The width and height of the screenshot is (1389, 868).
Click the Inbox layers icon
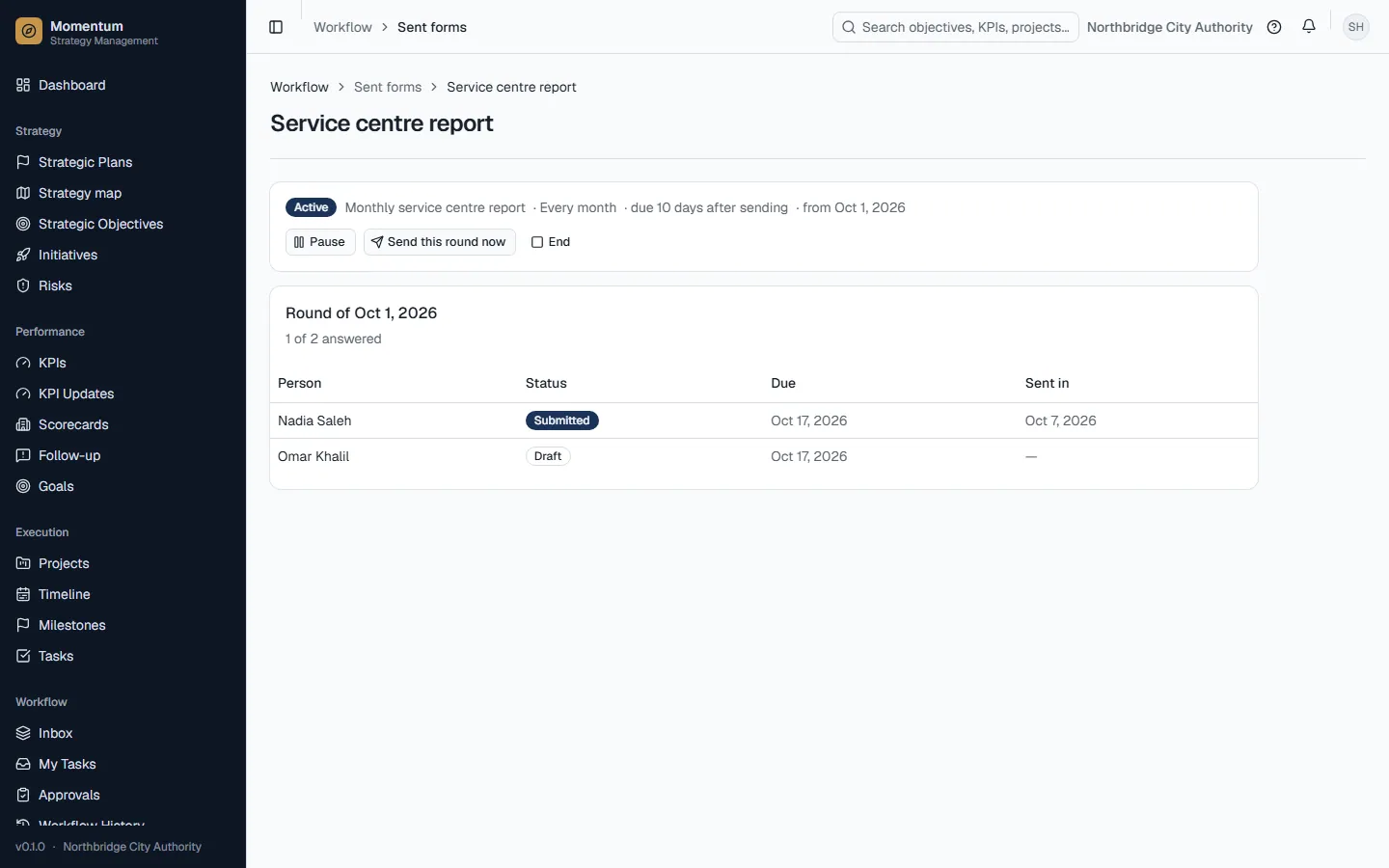(x=23, y=733)
